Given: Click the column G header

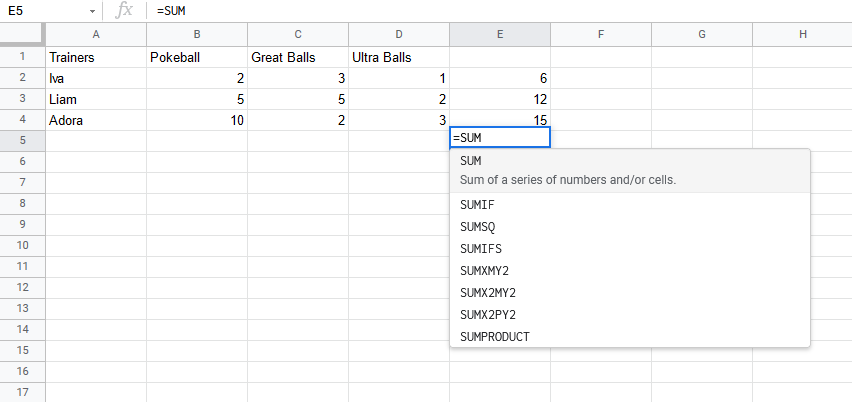Looking at the screenshot, I should [x=701, y=35].
